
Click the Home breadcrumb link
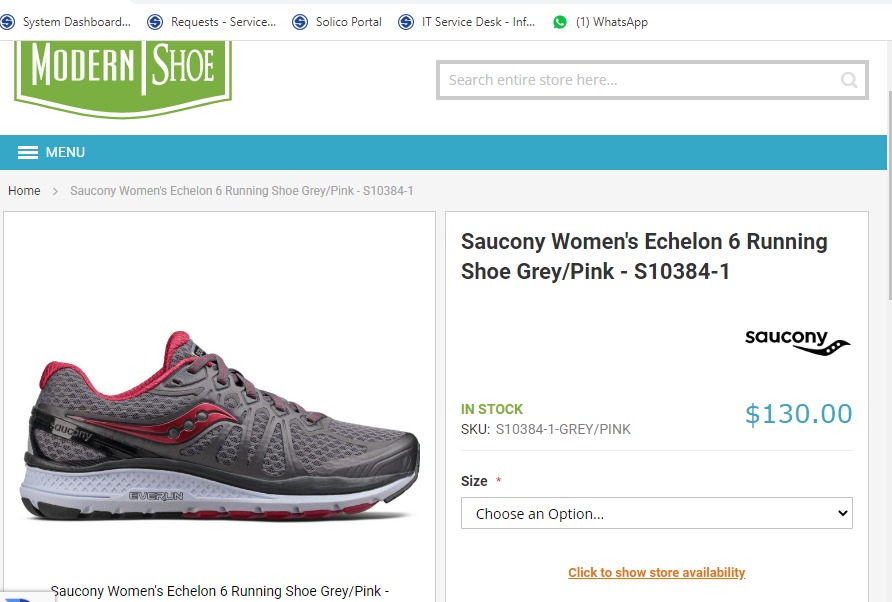[x=24, y=191]
